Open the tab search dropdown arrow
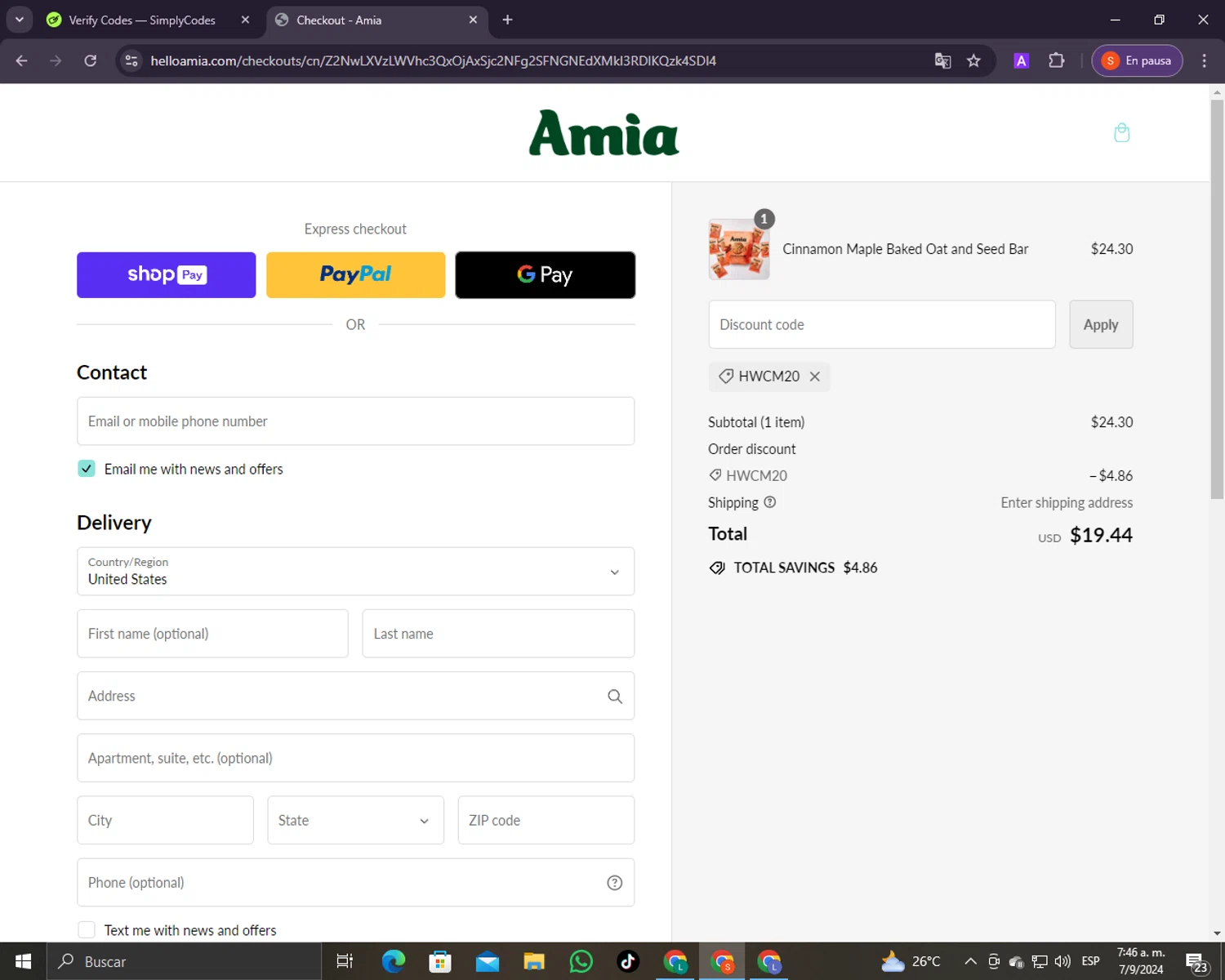 tap(19, 20)
